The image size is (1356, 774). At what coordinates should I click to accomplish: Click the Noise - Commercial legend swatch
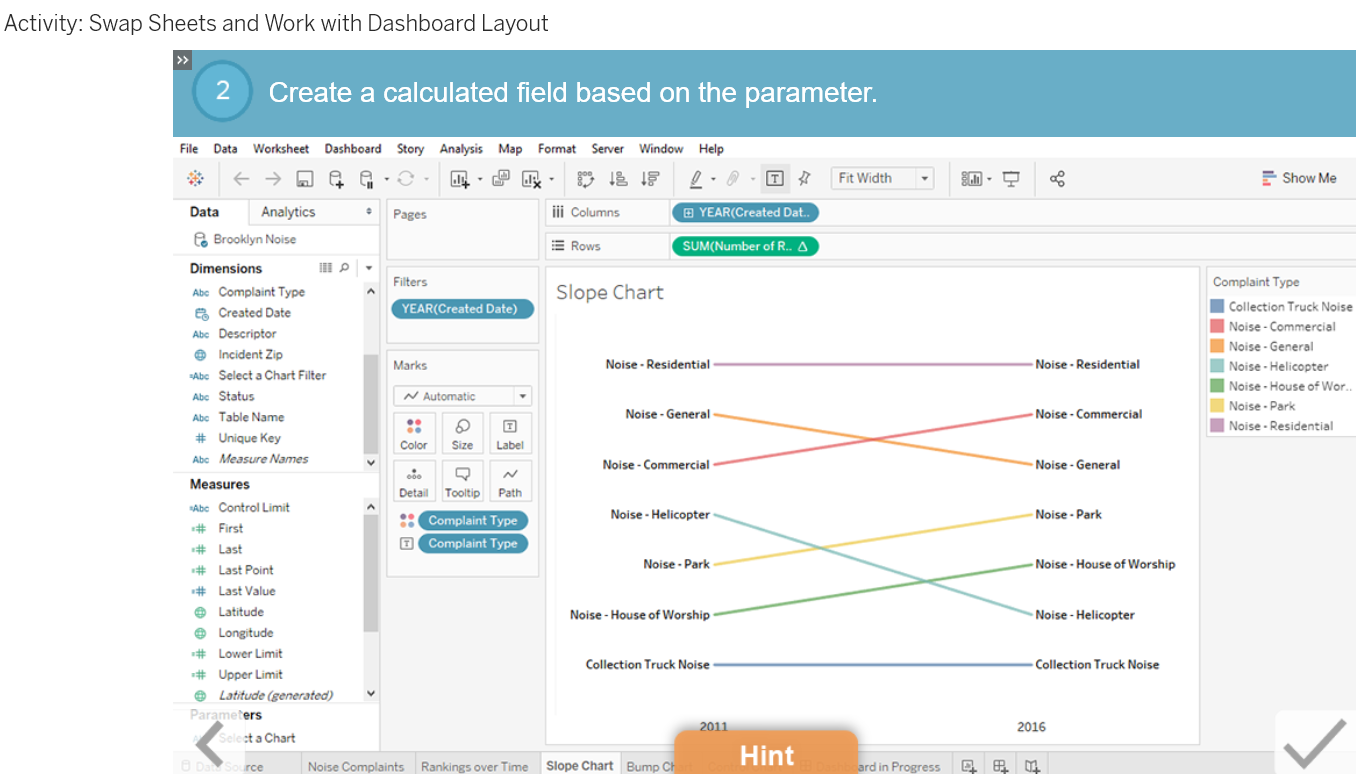[x=1217, y=327]
